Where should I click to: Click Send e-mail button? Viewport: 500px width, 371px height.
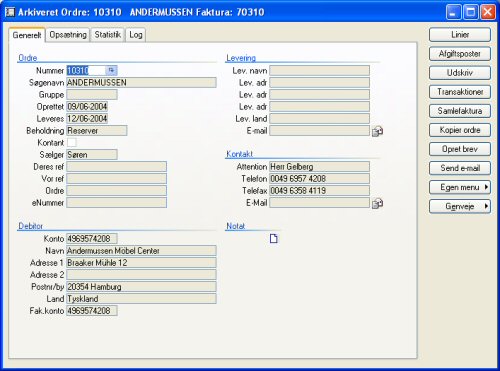click(x=460, y=168)
